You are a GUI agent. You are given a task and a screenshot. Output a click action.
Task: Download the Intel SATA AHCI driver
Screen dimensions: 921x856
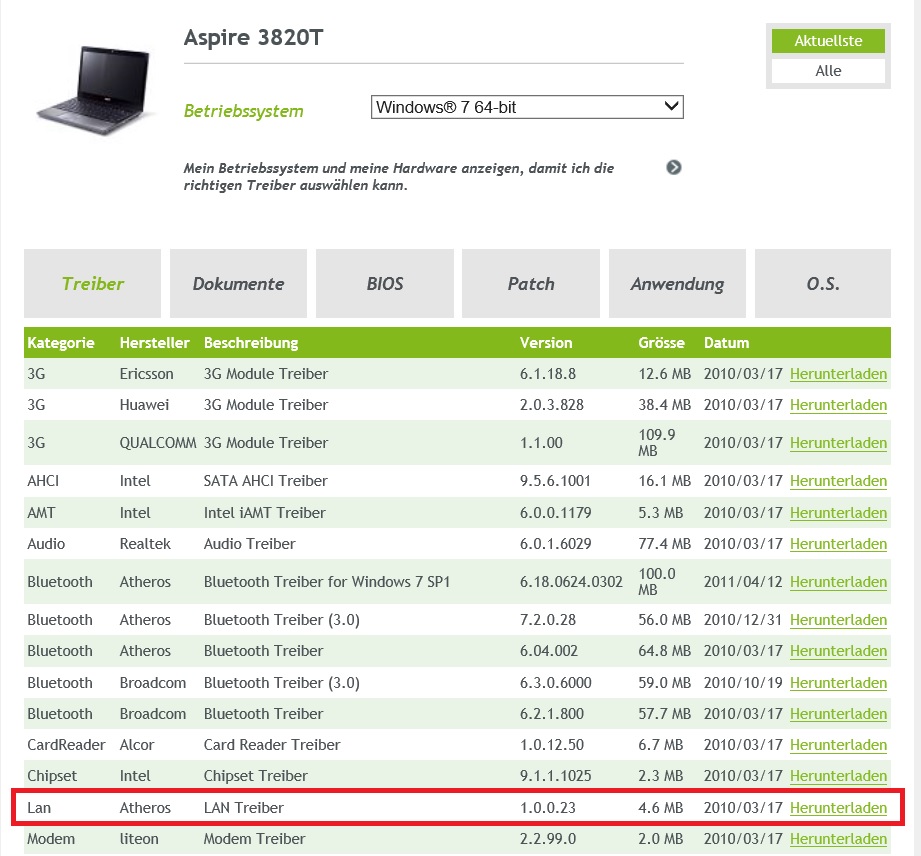tap(838, 481)
